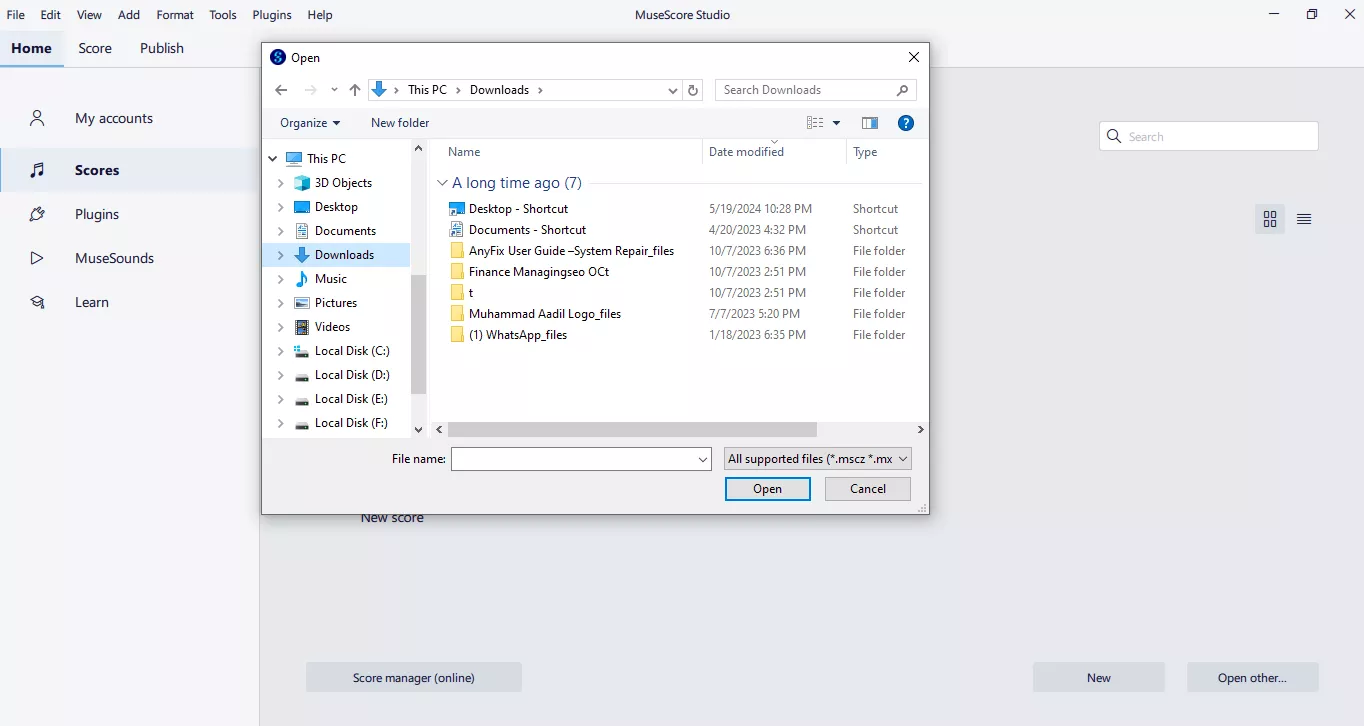The image size is (1364, 726).
Task: Open My accounts from the sidebar
Action: pos(113,118)
